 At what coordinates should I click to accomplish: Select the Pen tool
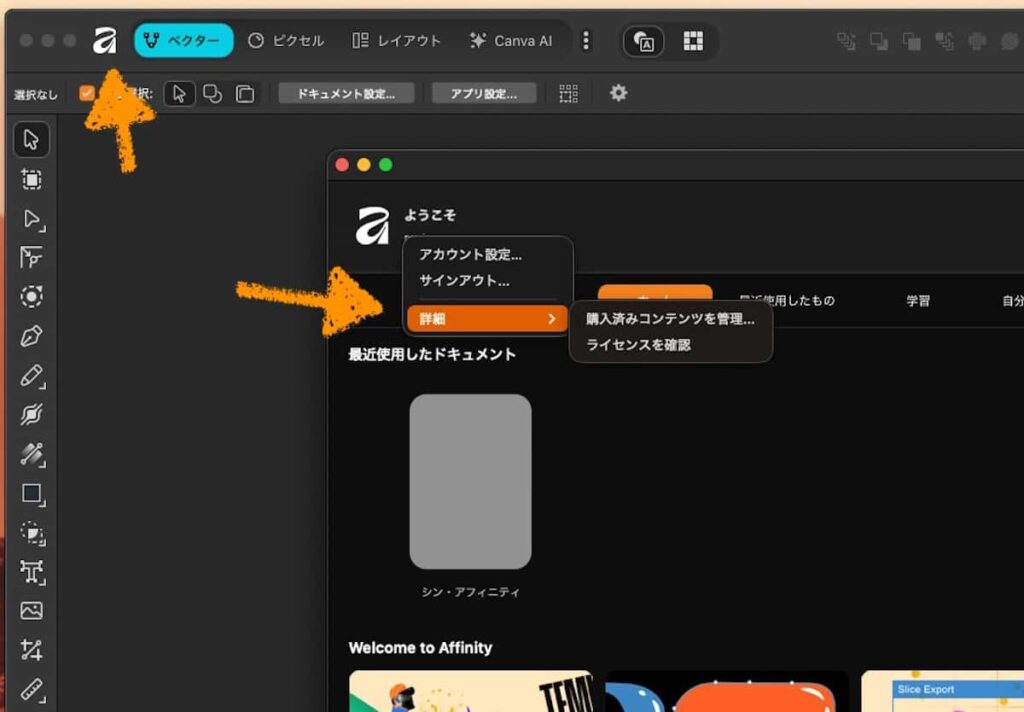pos(31,337)
